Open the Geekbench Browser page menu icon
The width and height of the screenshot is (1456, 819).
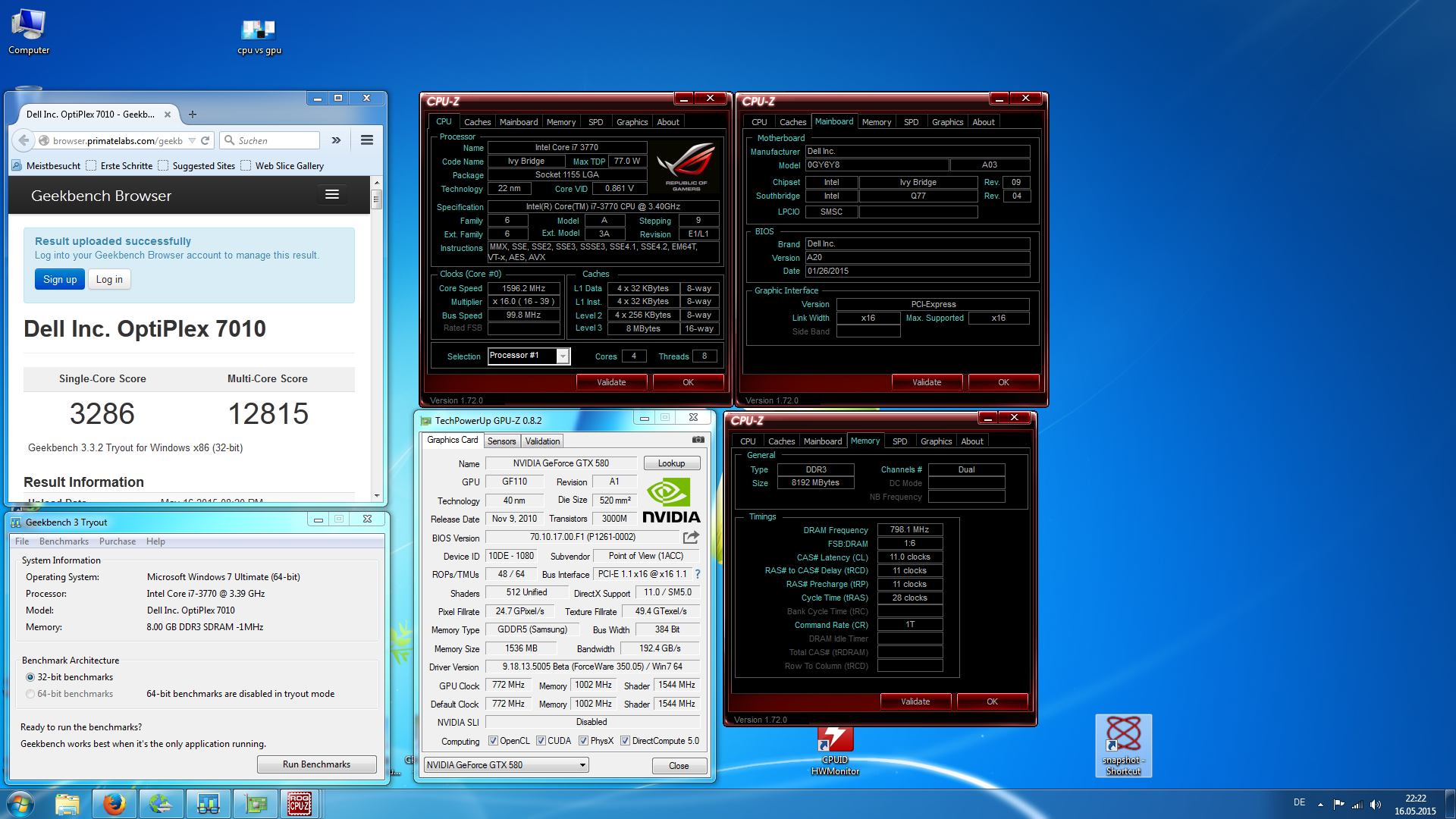pyautogui.click(x=332, y=195)
